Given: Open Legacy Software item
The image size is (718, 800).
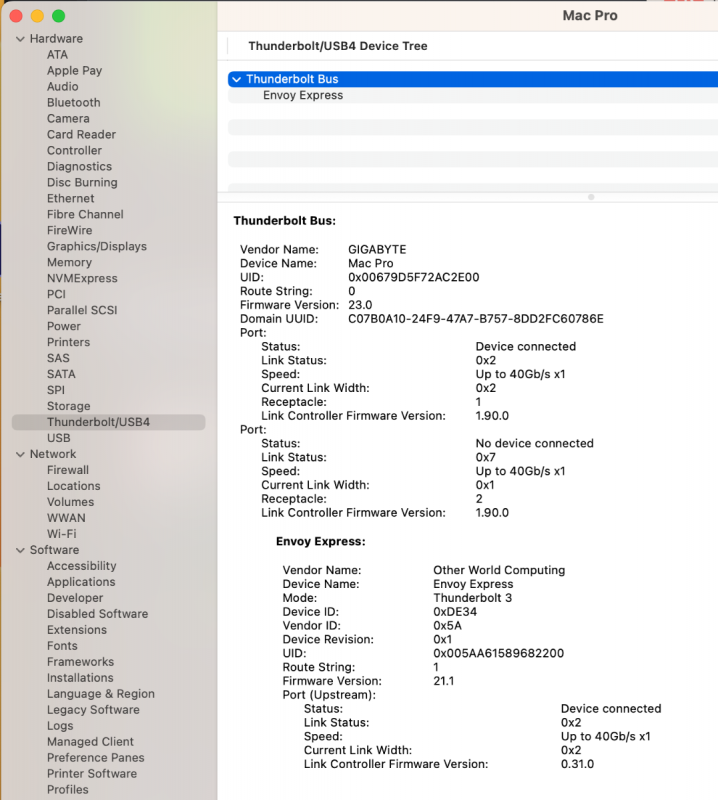Looking at the screenshot, I should coord(93,710).
